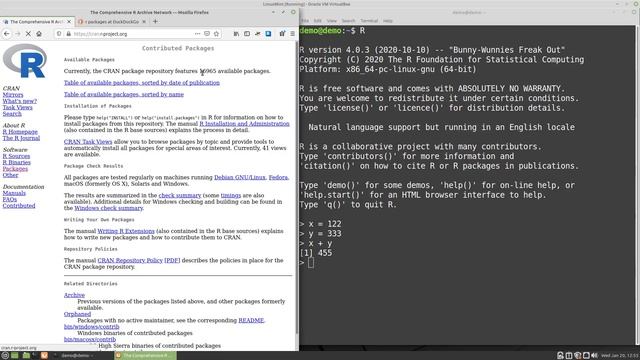This screenshot has height=360, width=640.
Task: Launch Firefox from the taskbar launcher icon
Action: point(44,356)
